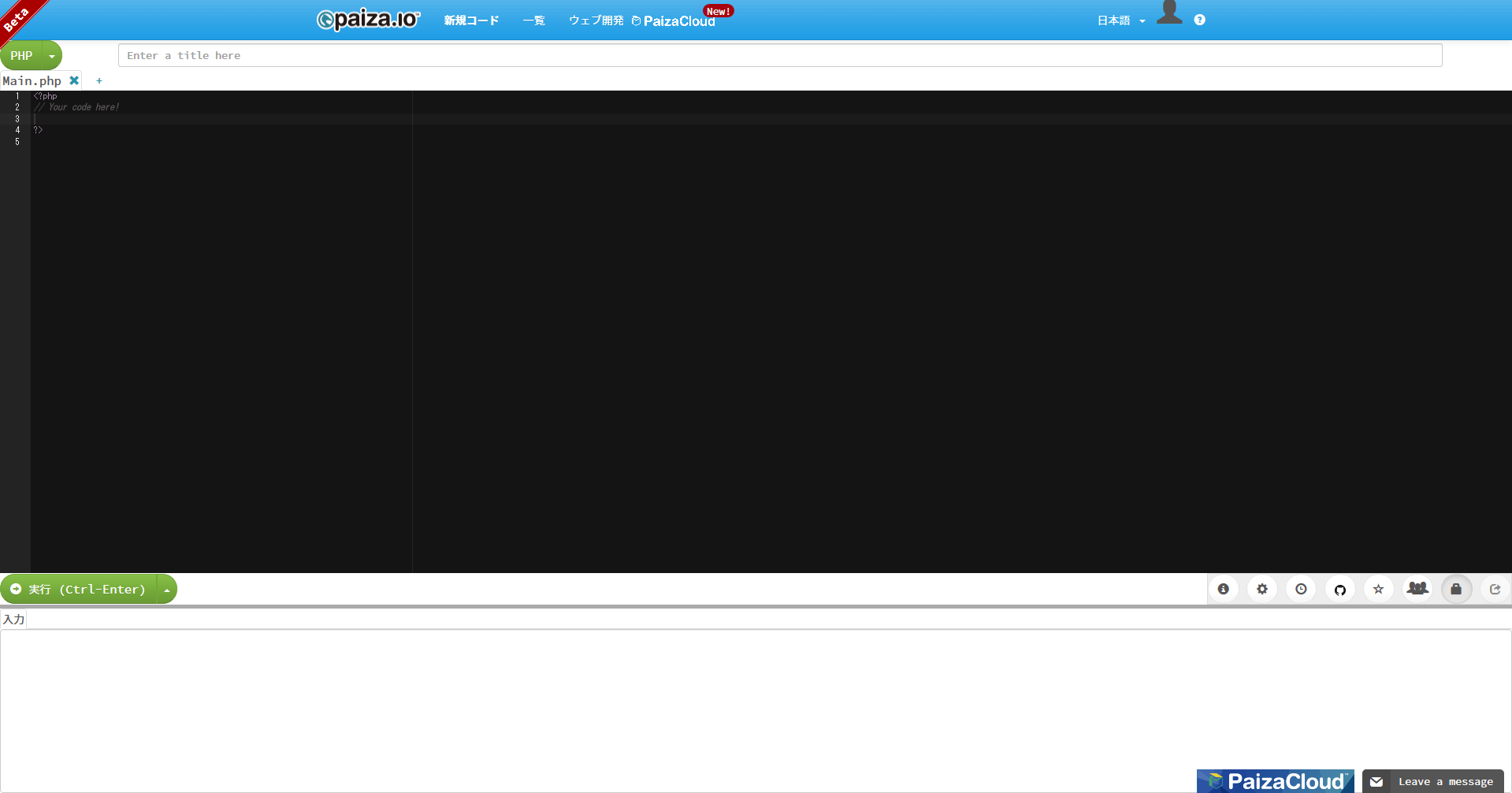Screen dimensions: 1512x793
Task: Expand the PHP language dropdown arrow
Action: [x=52, y=56]
